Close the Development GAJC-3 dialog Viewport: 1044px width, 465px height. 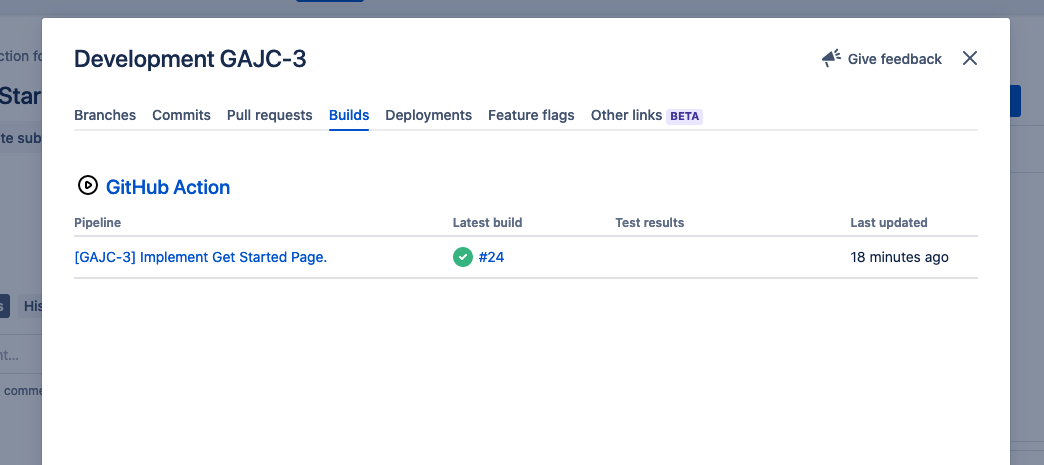(969, 59)
